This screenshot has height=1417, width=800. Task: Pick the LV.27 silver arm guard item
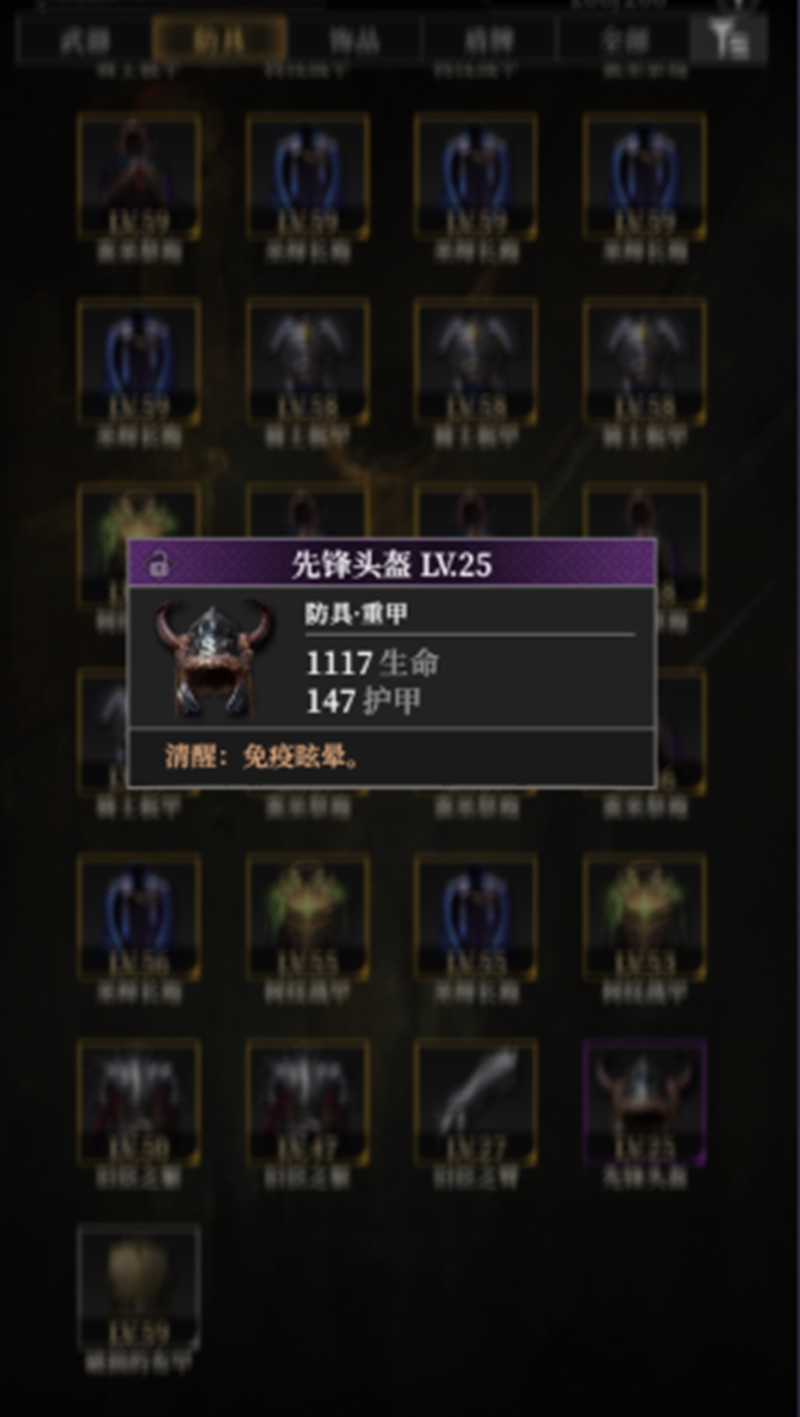pos(476,1102)
